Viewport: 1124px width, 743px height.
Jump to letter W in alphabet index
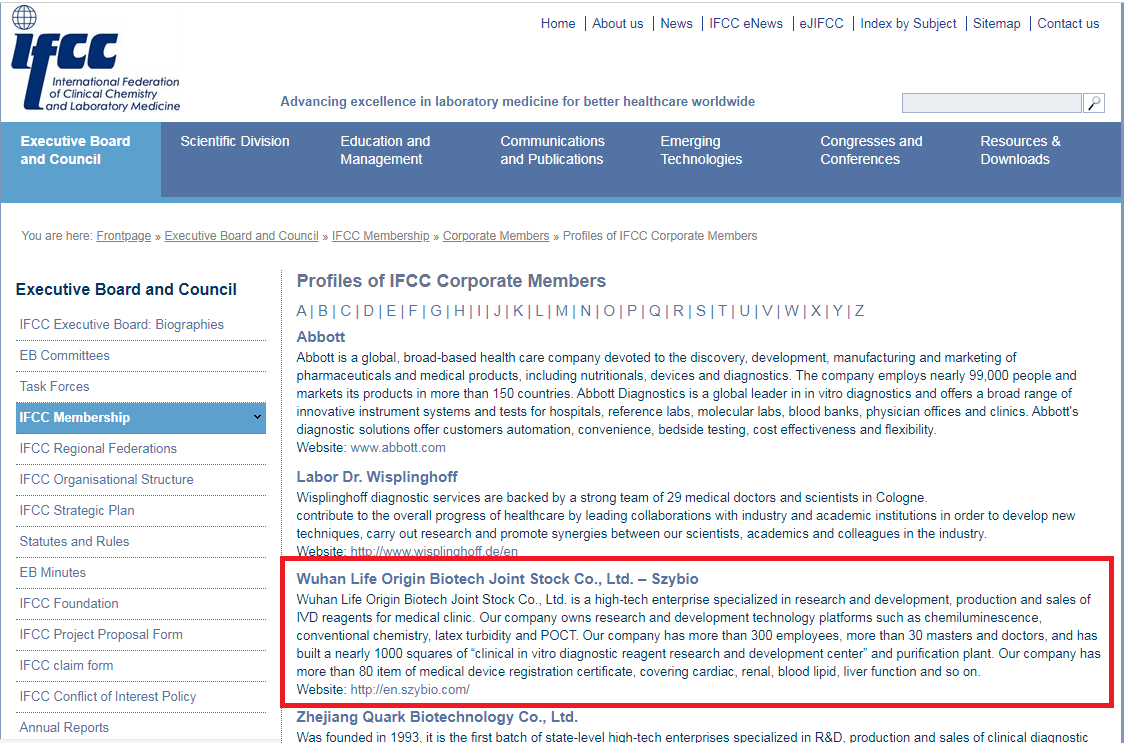[791, 311]
